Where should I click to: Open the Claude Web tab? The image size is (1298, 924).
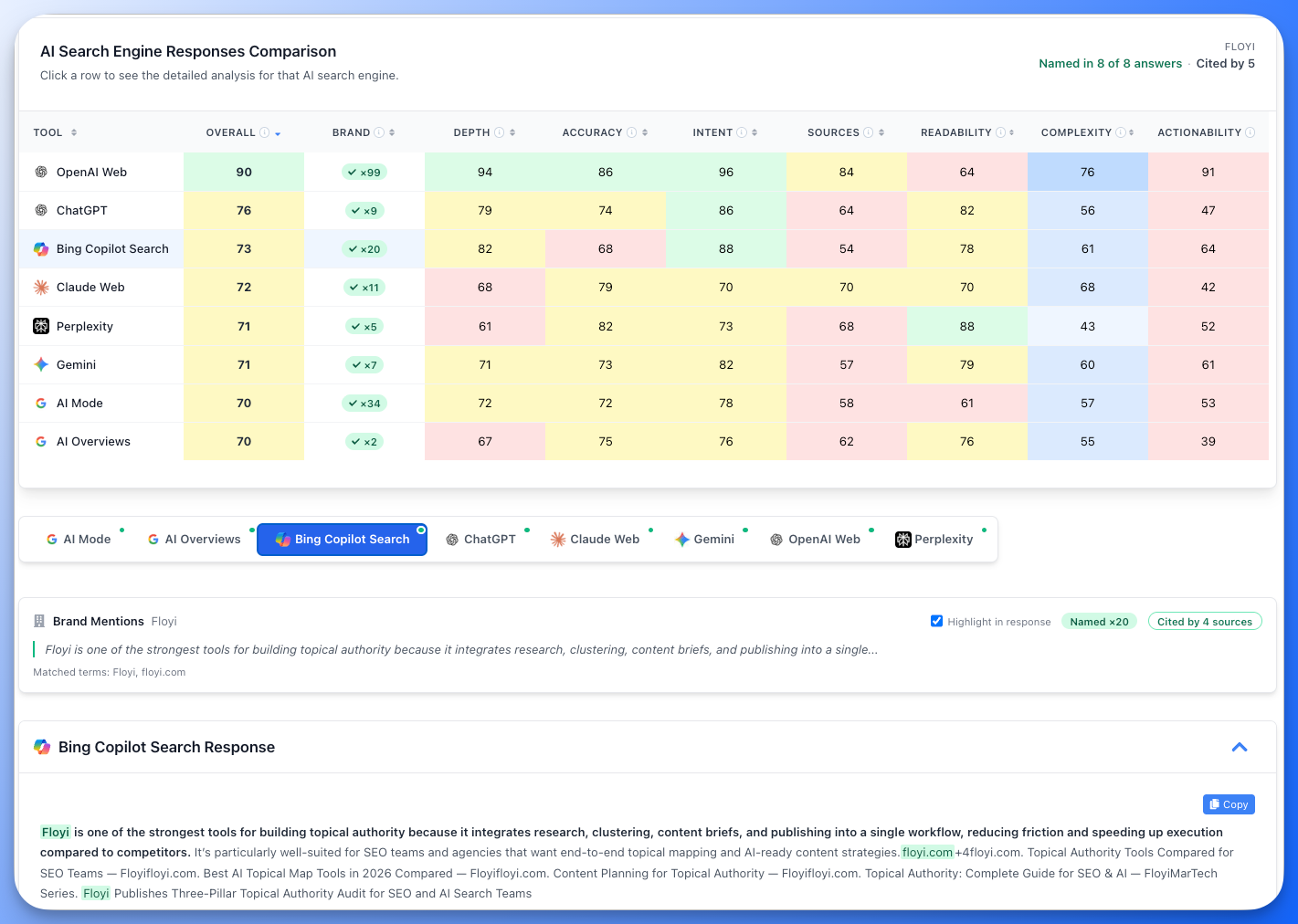coord(596,539)
